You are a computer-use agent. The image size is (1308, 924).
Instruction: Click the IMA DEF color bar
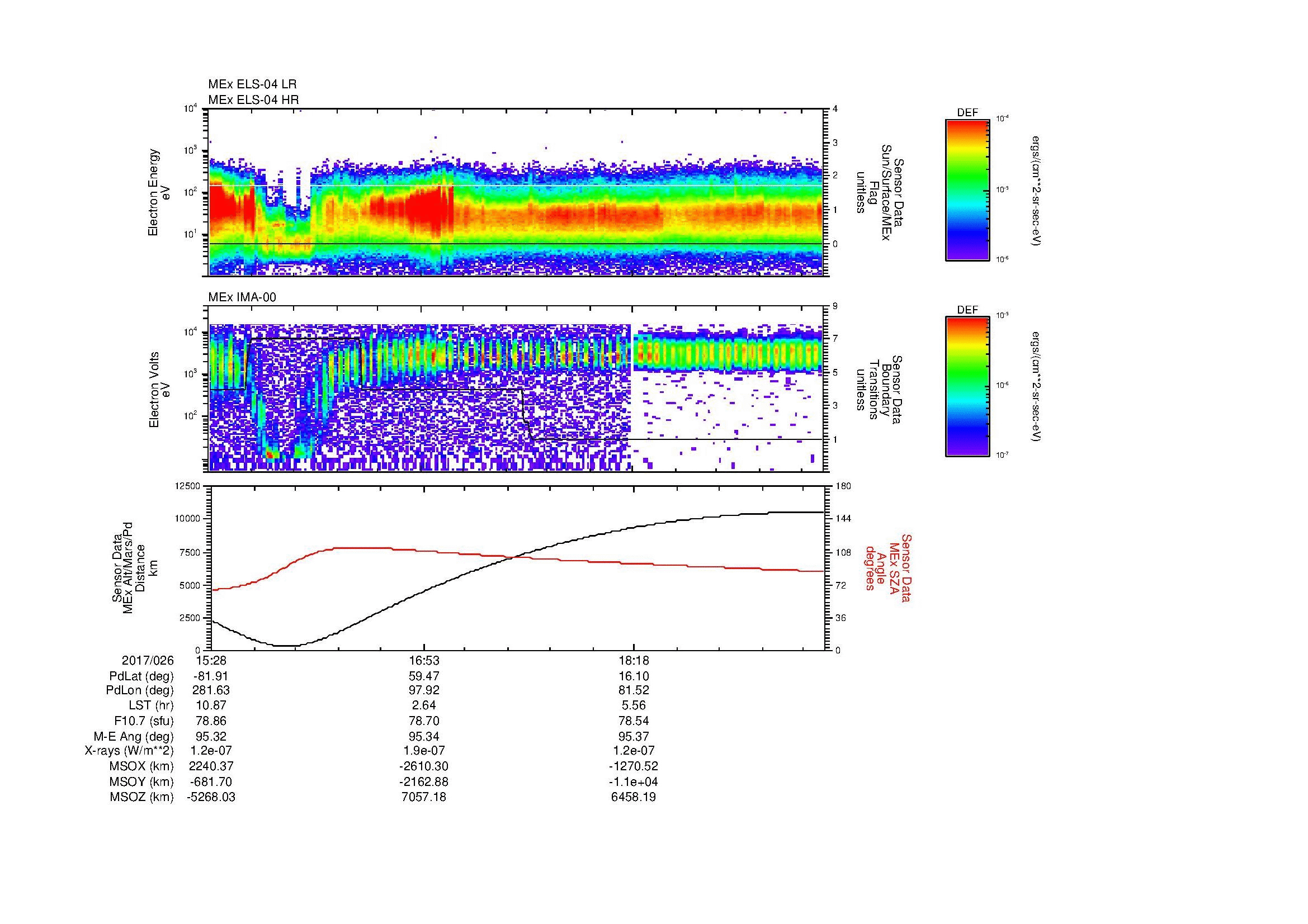[x=967, y=387]
